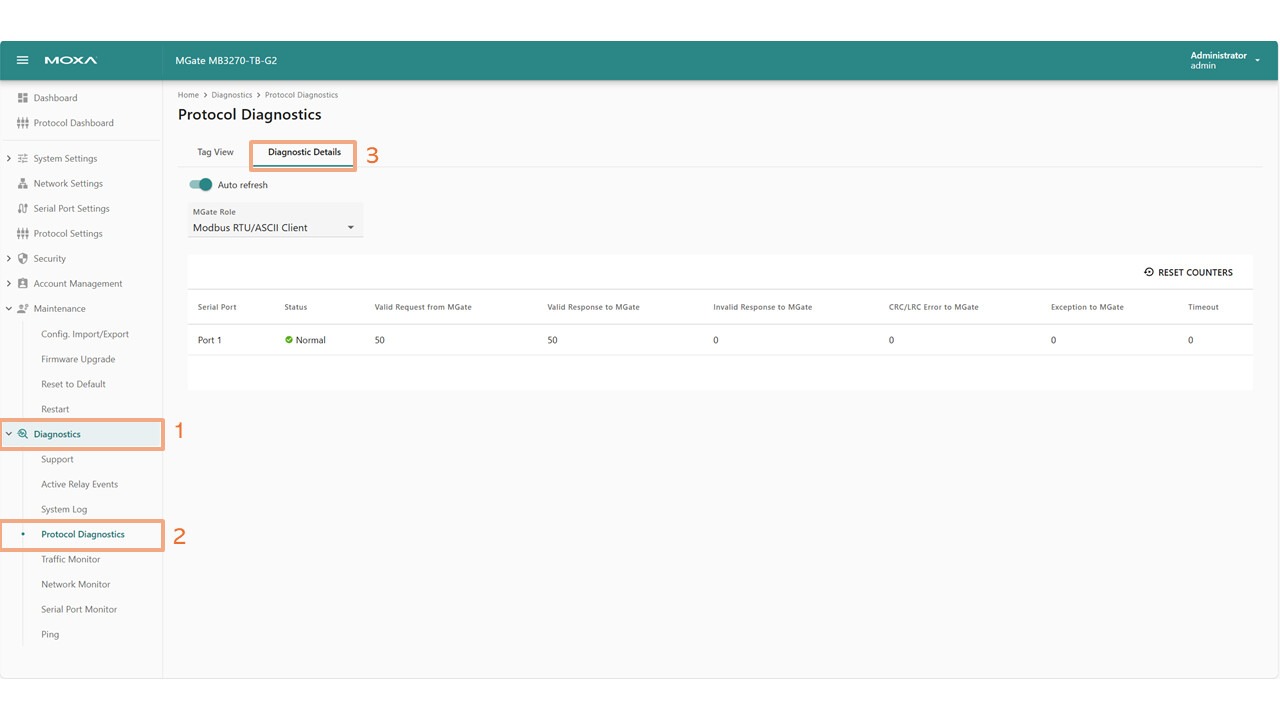The width and height of the screenshot is (1280, 720).
Task: Click the Dashboard grid icon
Action: point(23,98)
